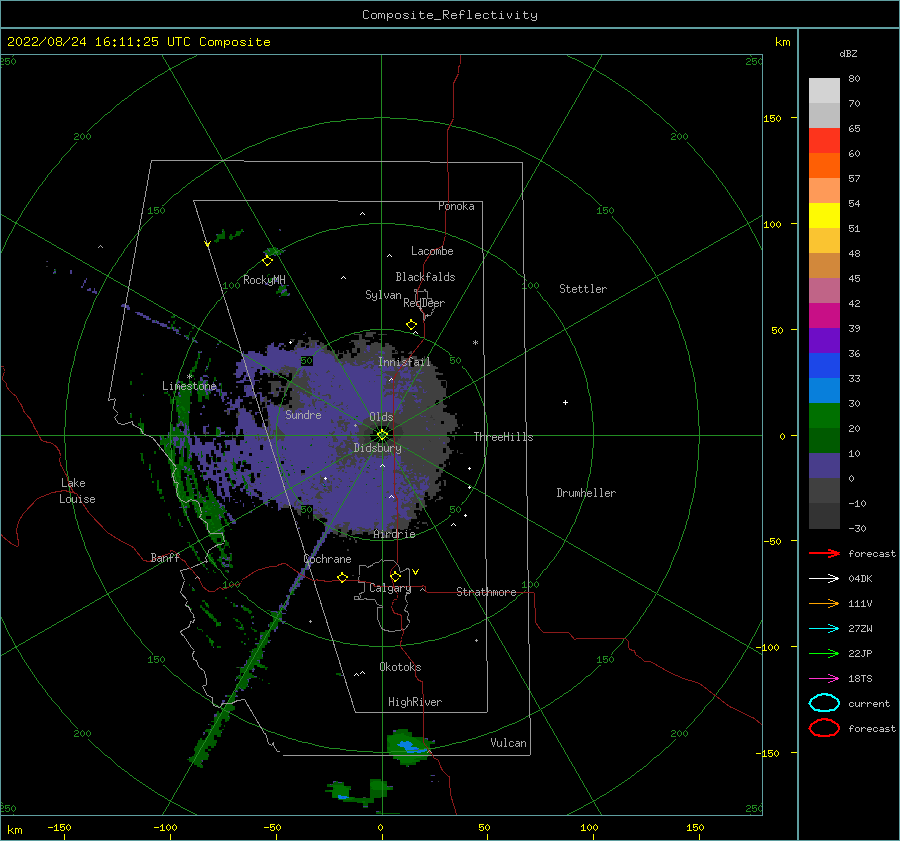
Task: Click the magenta 39-42 dBZ color swatch
Action: click(x=824, y=316)
